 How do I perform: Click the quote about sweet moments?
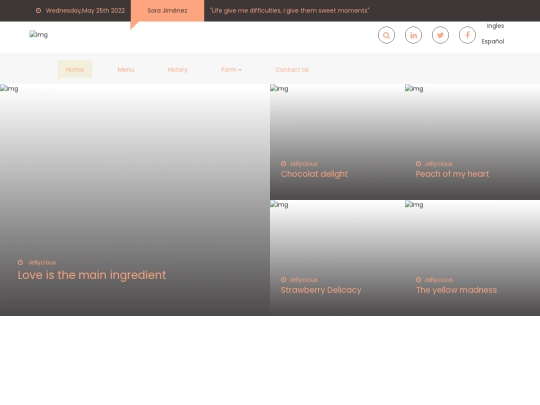tap(290, 11)
